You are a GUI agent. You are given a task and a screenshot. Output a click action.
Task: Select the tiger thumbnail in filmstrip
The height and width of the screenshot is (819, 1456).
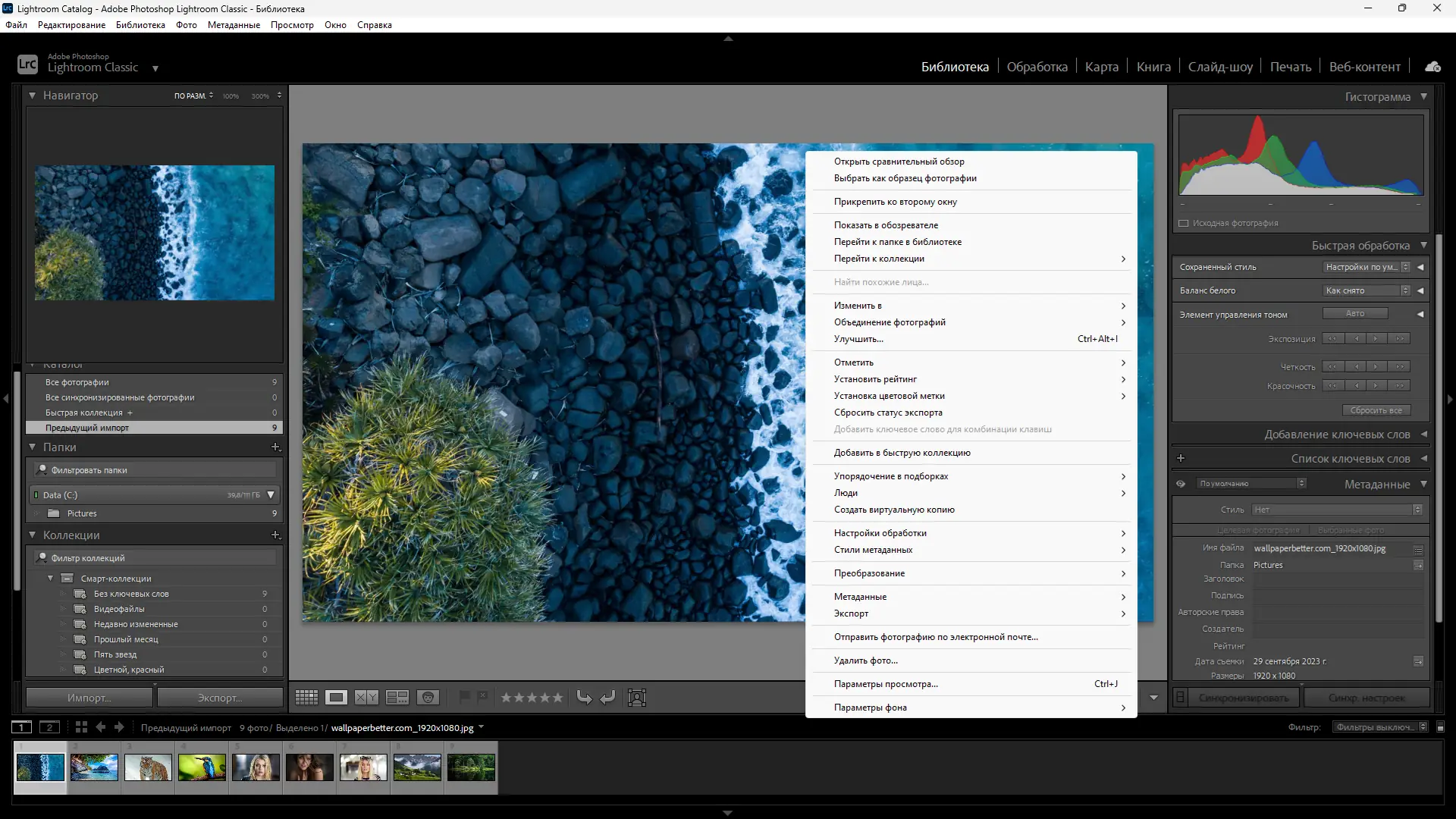(148, 767)
